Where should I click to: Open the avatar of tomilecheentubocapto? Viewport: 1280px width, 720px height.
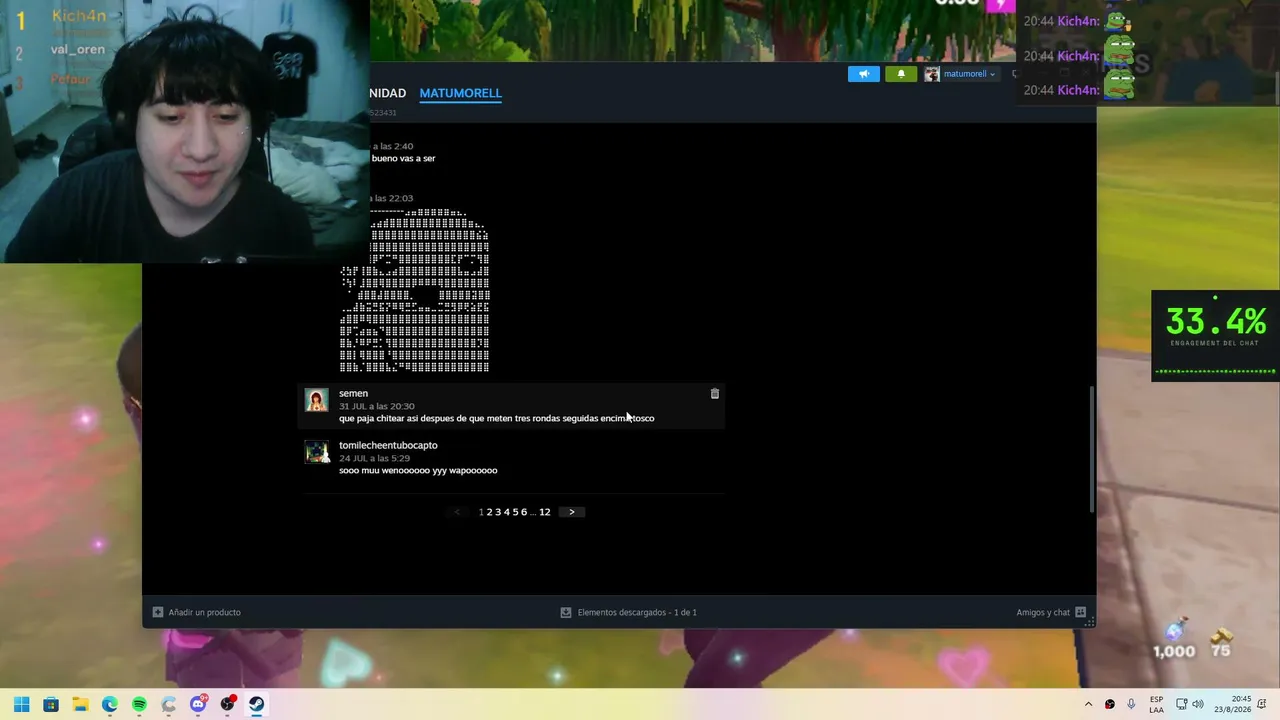pyautogui.click(x=317, y=452)
